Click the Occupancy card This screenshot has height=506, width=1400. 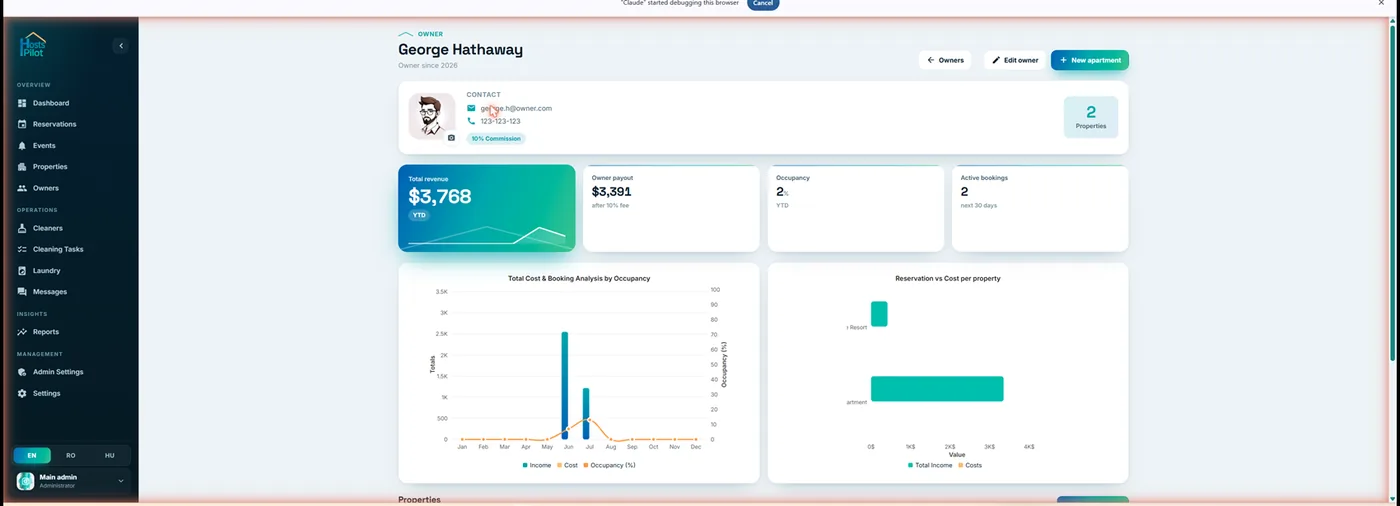click(x=856, y=208)
